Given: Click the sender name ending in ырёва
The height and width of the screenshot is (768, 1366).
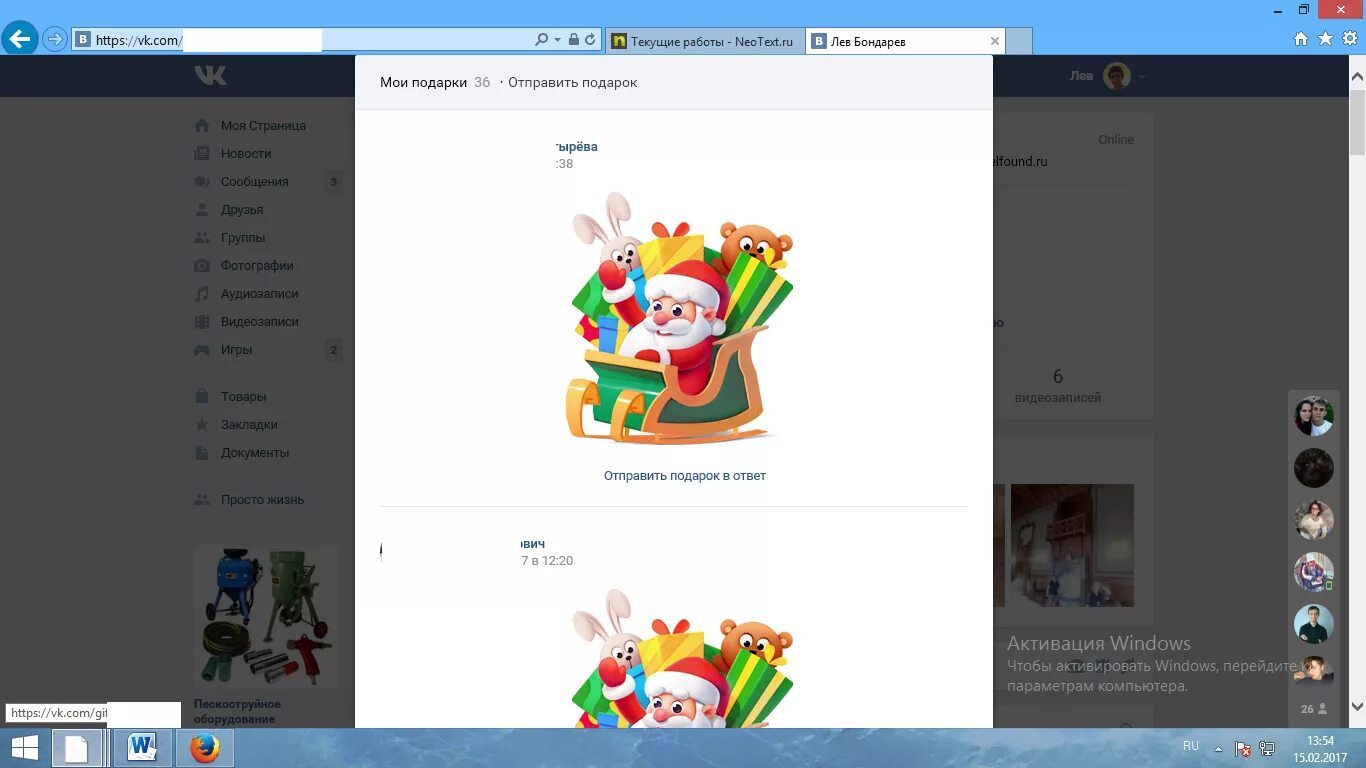Looking at the screenshot, I should (576, 146).
